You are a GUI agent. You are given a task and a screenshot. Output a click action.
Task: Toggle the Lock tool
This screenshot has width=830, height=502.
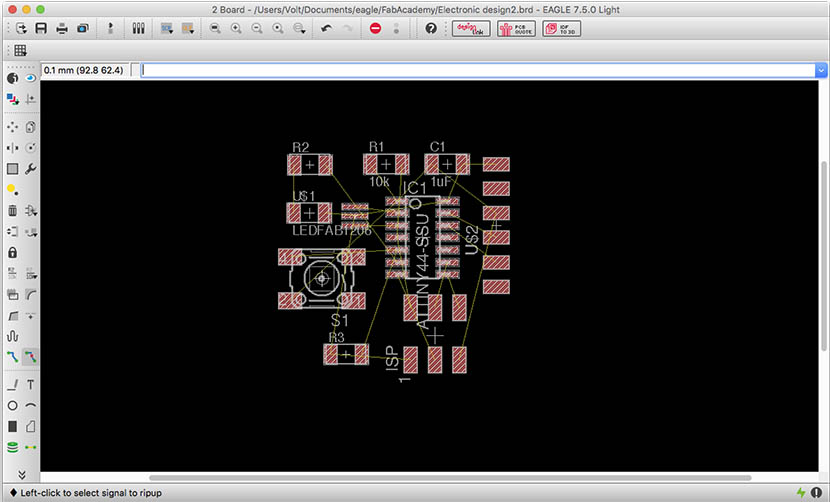coord(12,253)
